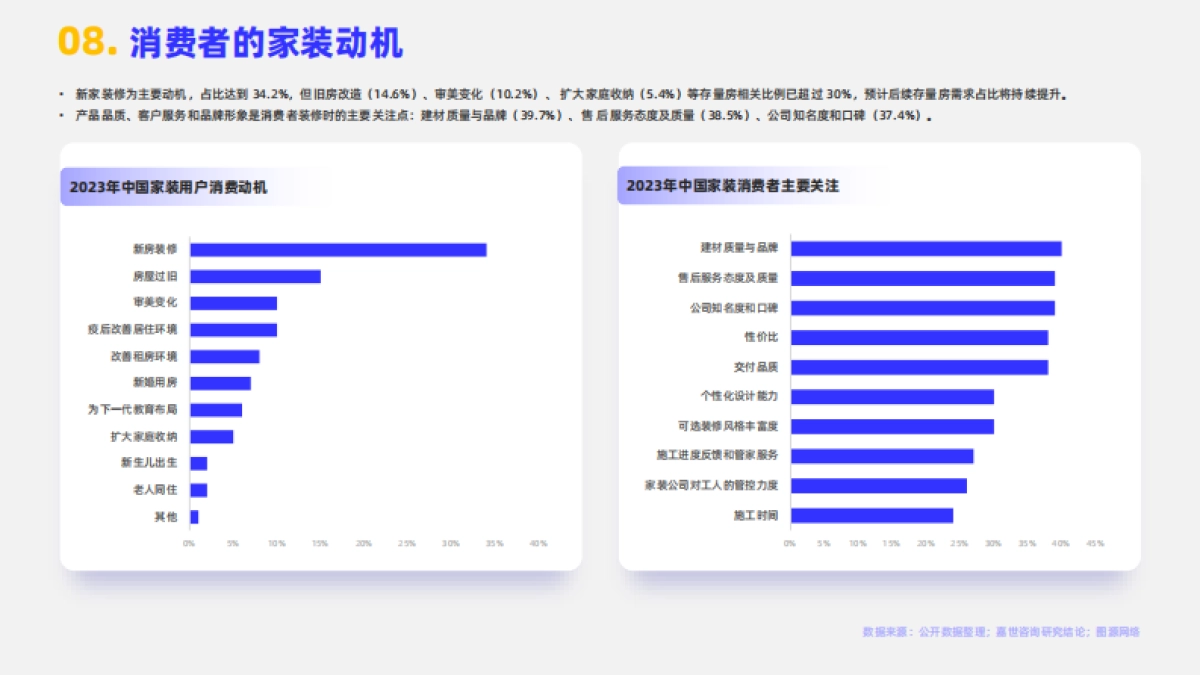Click the 40% tick on the left chart axis
1200x675 pixels.
(538, 543)
